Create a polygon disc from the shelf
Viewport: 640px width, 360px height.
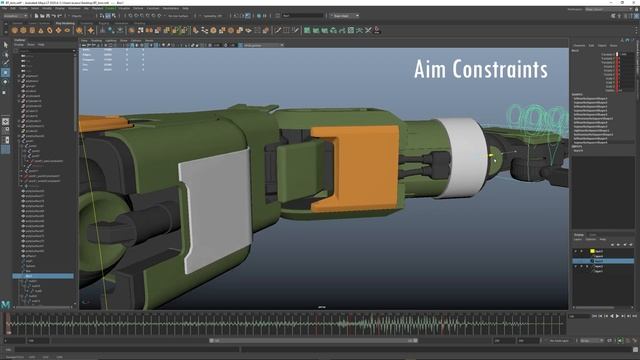(x=67, y=30)
